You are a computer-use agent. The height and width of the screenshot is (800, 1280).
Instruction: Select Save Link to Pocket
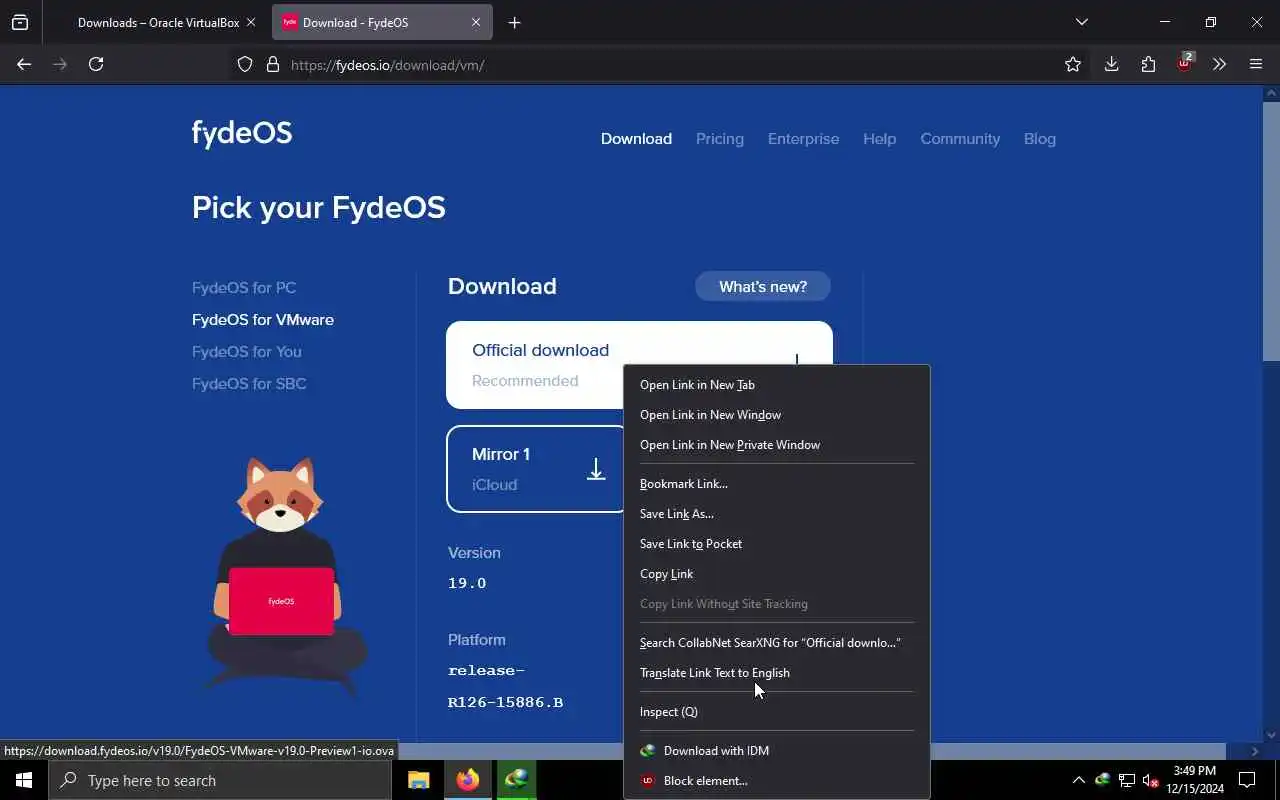coord(776,544)
